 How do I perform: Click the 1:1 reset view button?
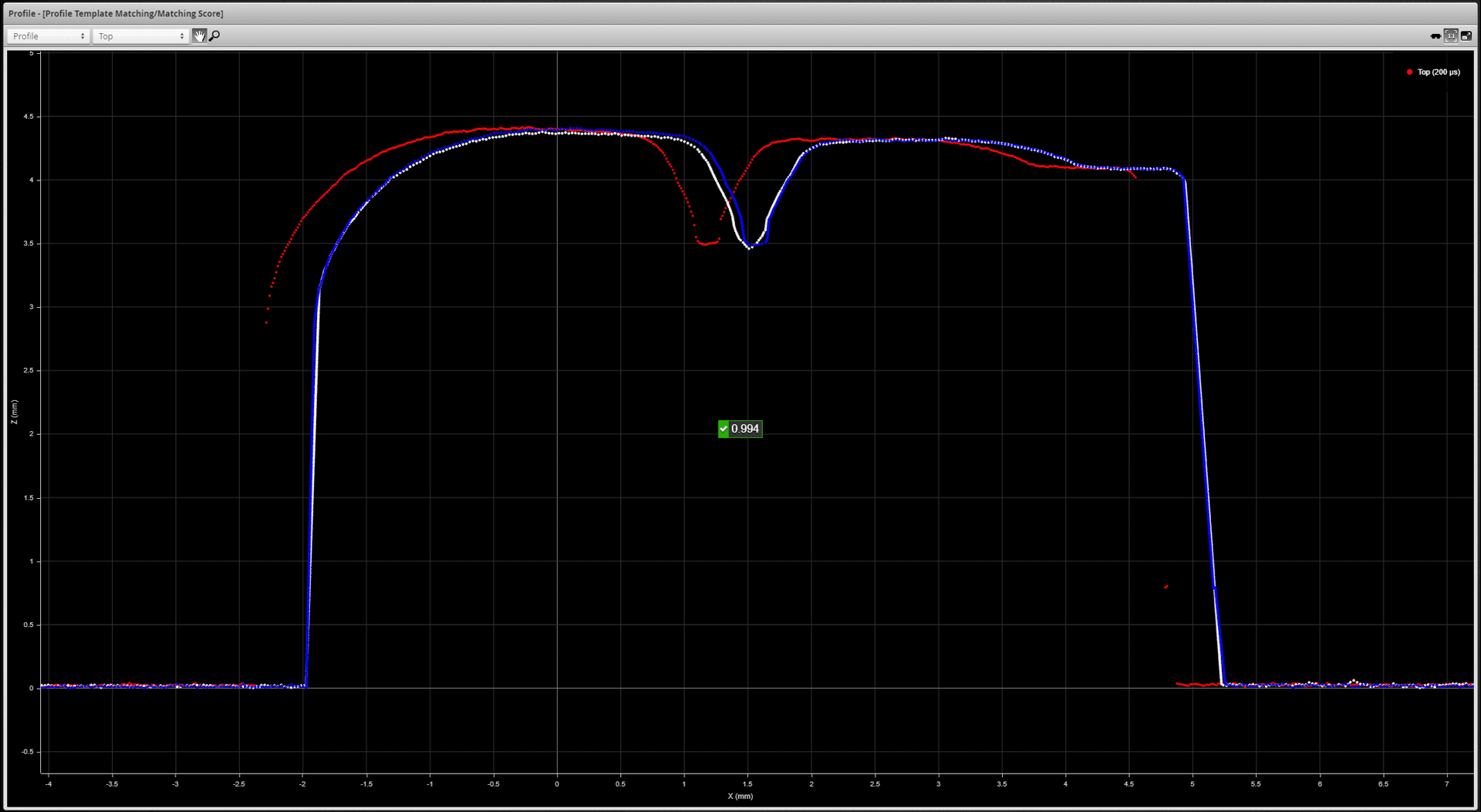pyautogui.click(x=1451, y=35)
